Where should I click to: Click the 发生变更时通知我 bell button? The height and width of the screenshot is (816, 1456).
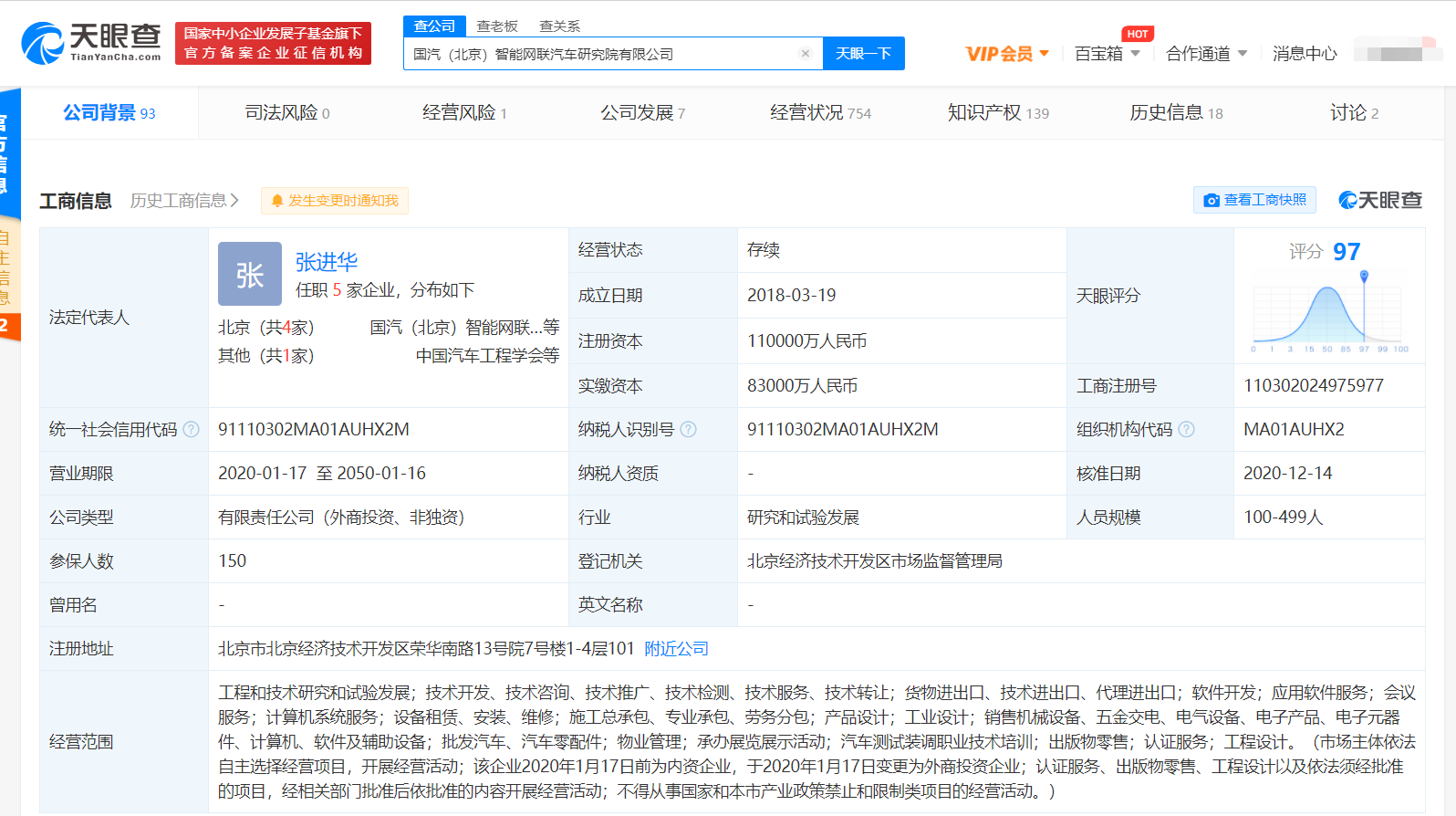335,201
